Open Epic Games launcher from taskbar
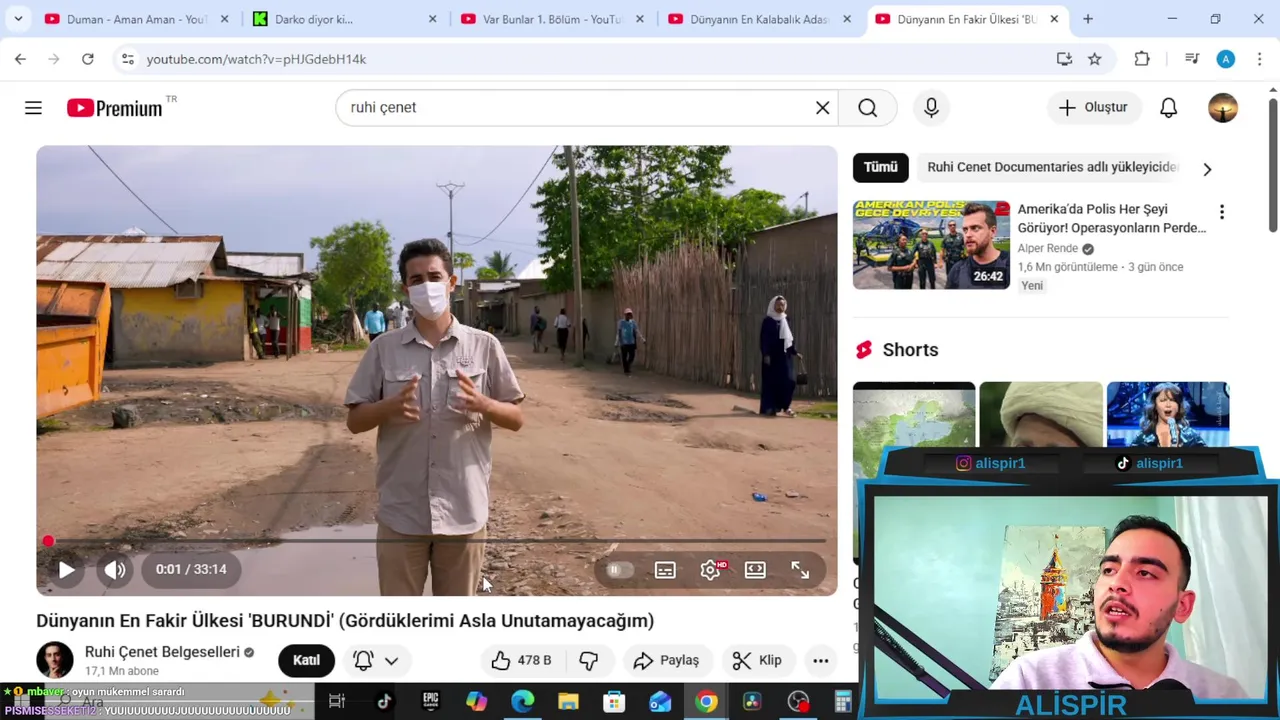Screen dimensions: 1280x720 [x=430, y=702]
